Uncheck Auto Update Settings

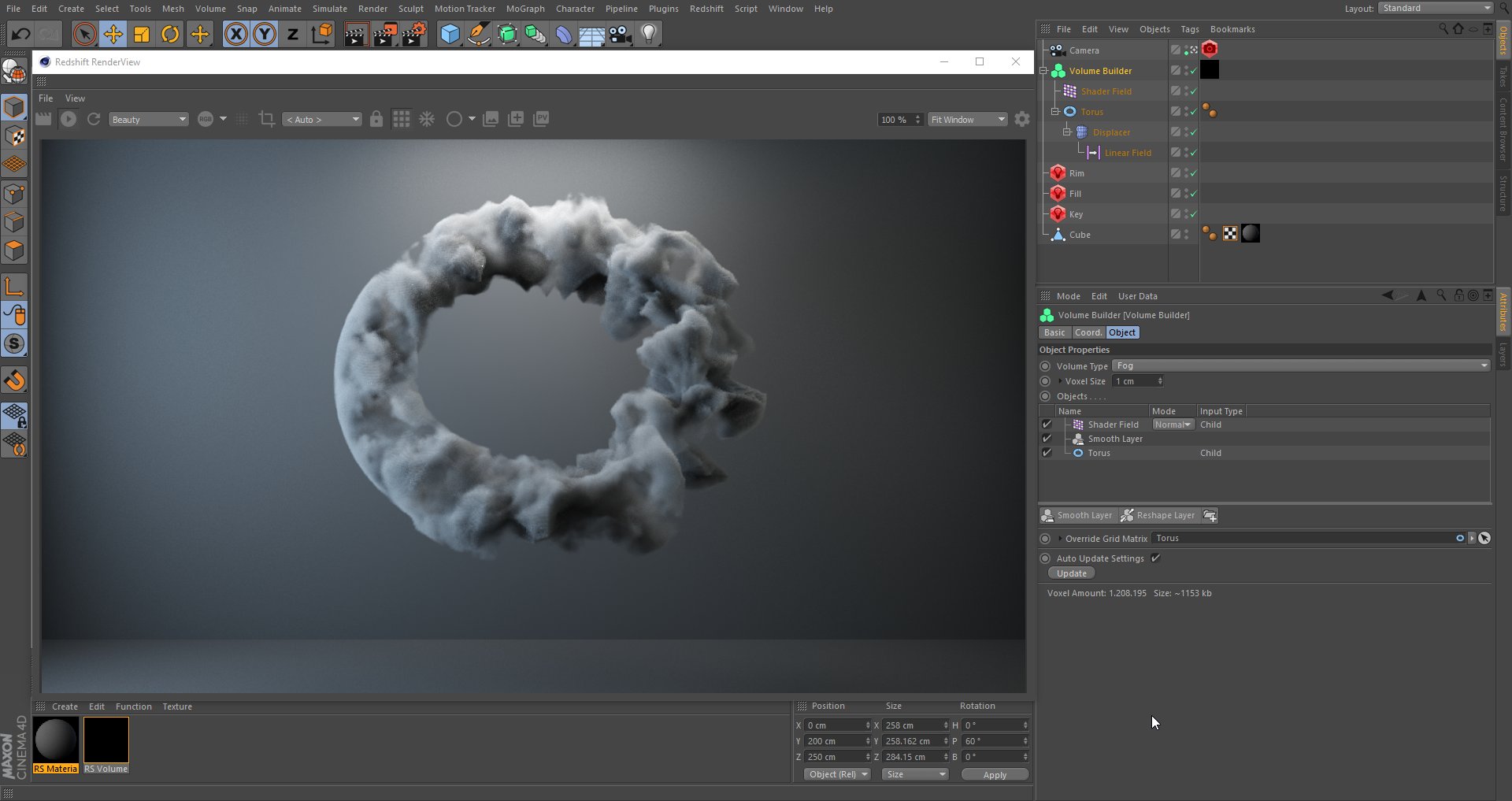click(x=1156, y=558)
